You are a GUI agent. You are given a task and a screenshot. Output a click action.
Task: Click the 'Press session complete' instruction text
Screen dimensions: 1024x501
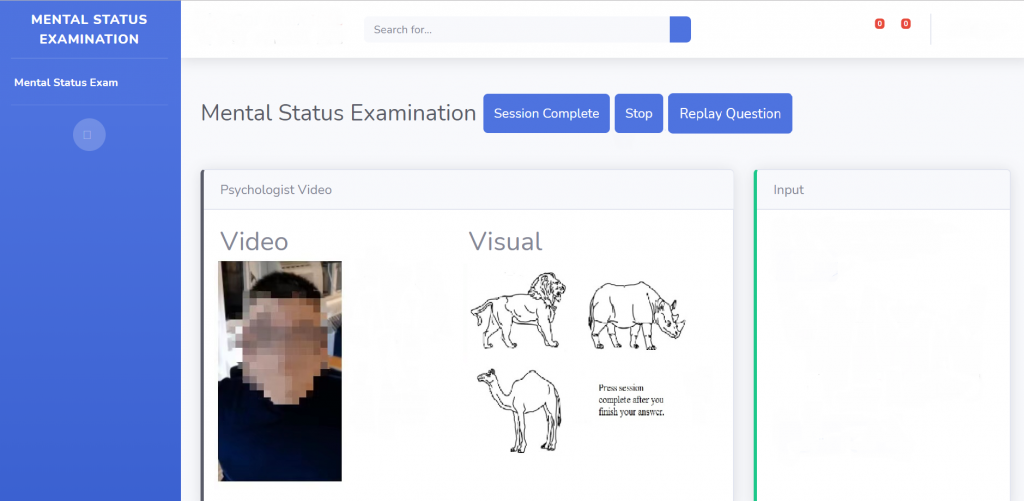point(630,400)
